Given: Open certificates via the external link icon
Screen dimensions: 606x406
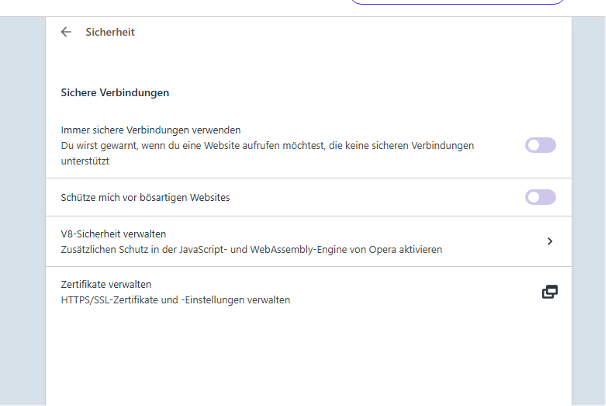Looking at the screenshot, I should coord(549,292).
